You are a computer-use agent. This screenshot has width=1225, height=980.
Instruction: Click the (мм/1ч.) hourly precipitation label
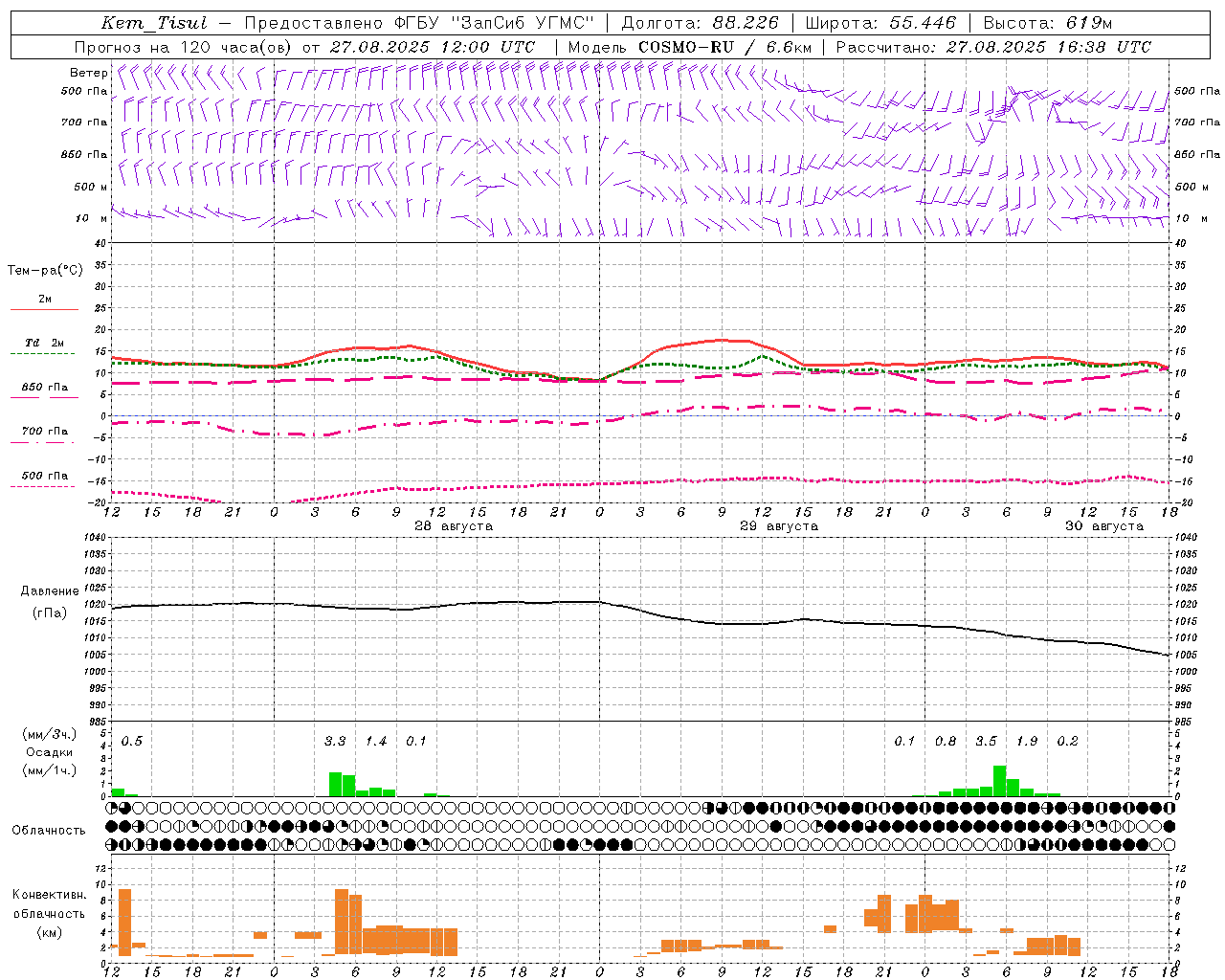point(49,770)
